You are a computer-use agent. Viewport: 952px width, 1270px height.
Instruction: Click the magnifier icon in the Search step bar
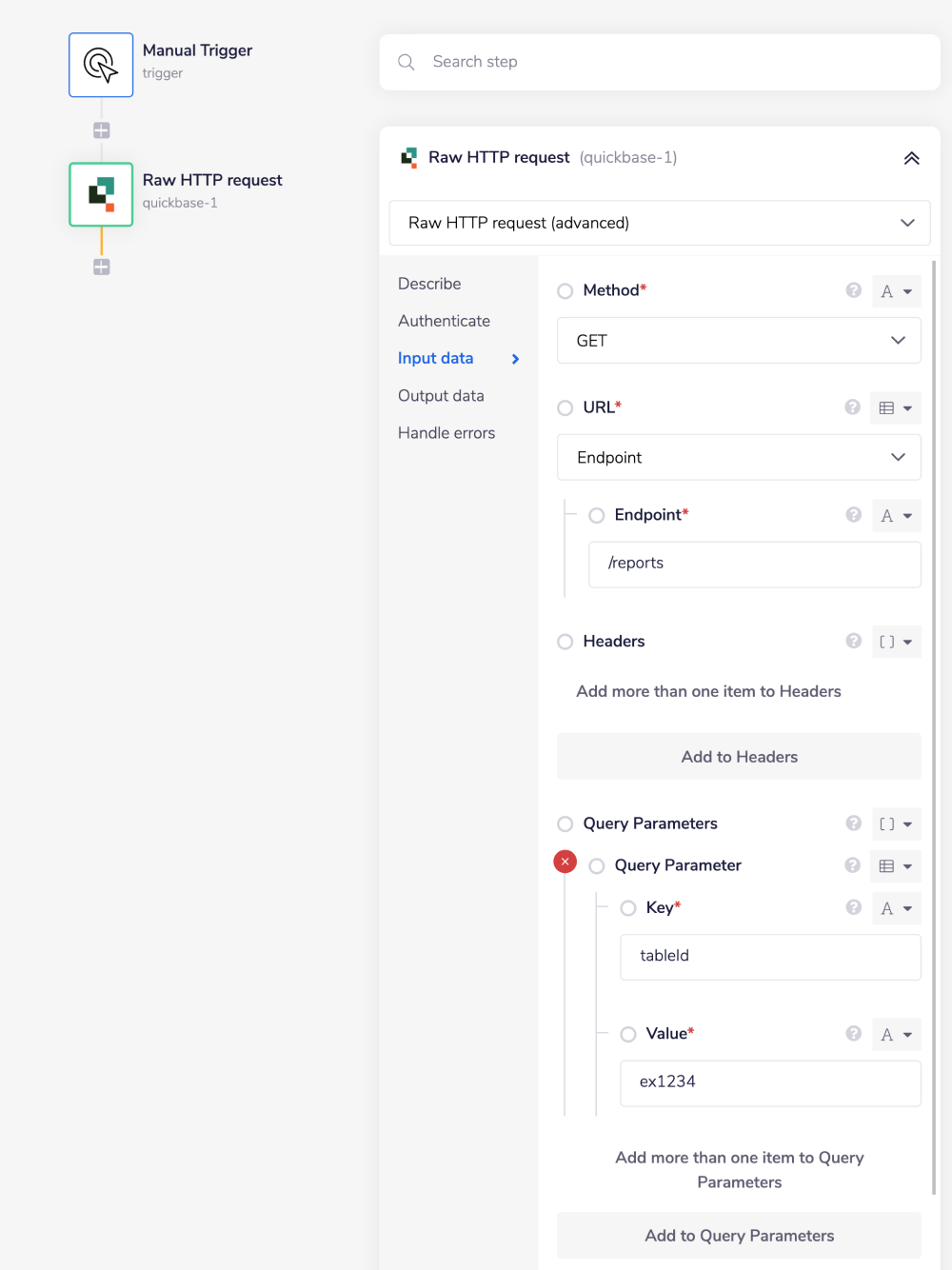[407, 61]
